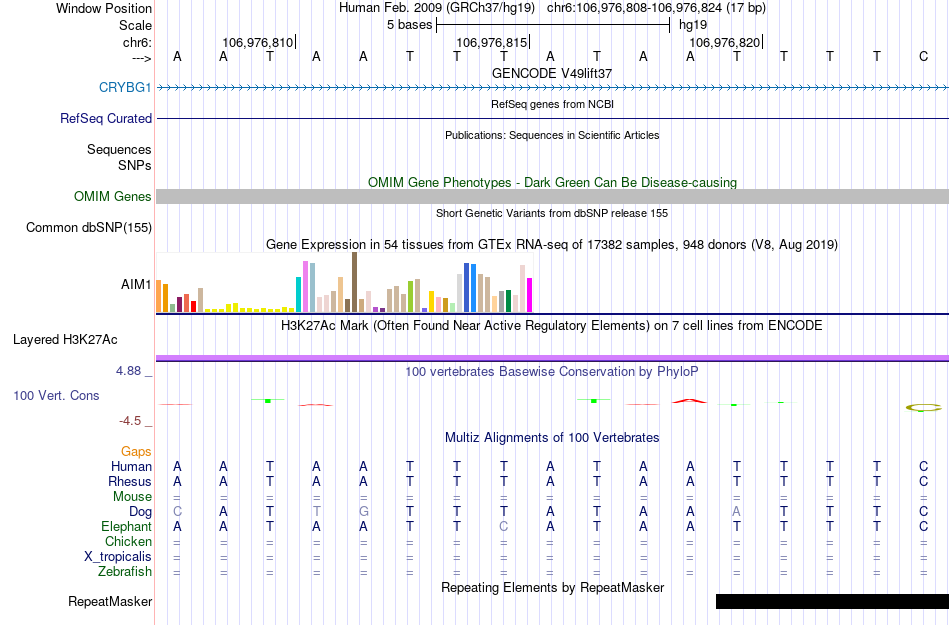Click the GENCODE V49lift37 track title
This screenshot has width=950, height=625.
click(x=552, y=73)
